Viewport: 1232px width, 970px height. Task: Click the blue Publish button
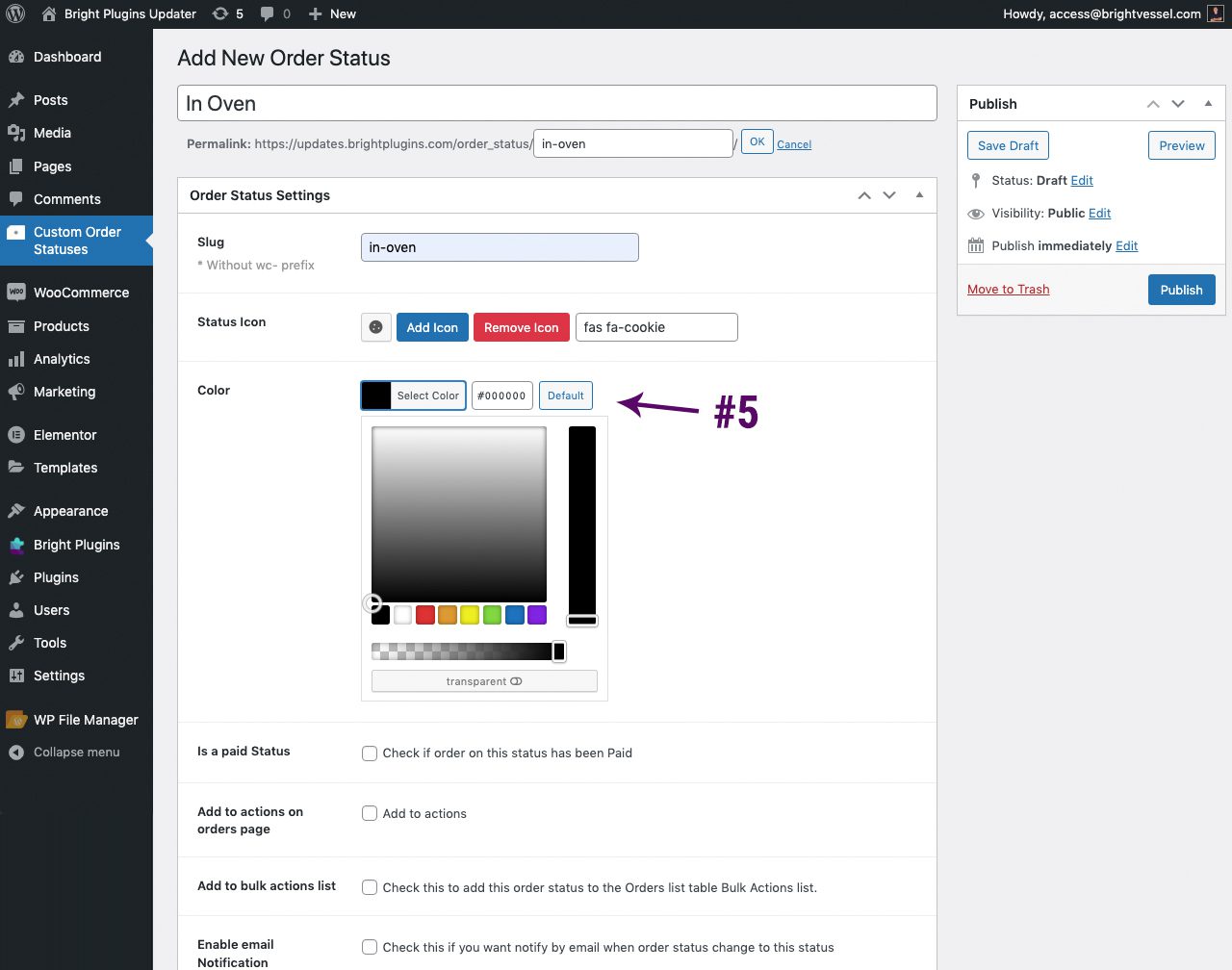[1181, 290]
